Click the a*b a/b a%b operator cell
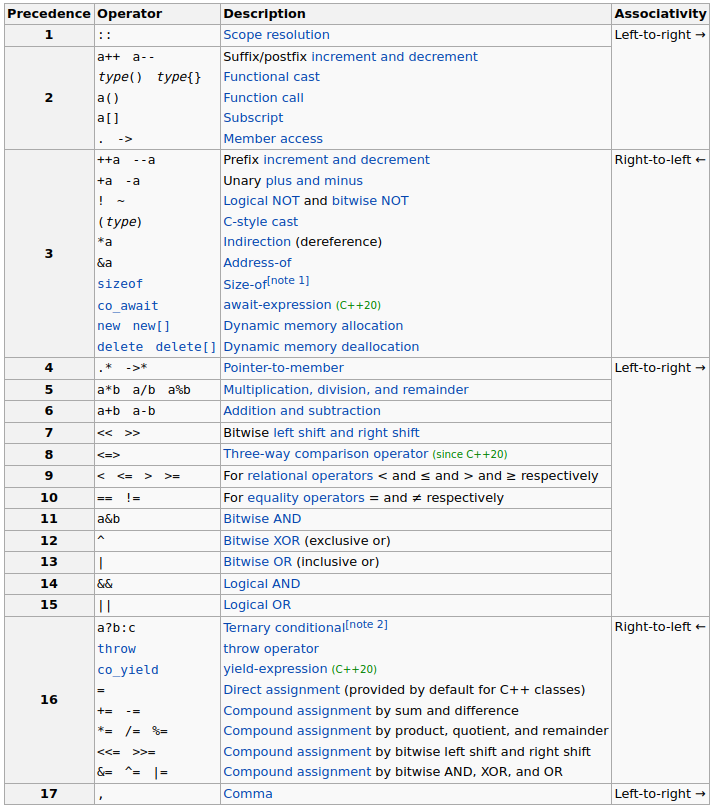712x812 pixels. point(157,390)
